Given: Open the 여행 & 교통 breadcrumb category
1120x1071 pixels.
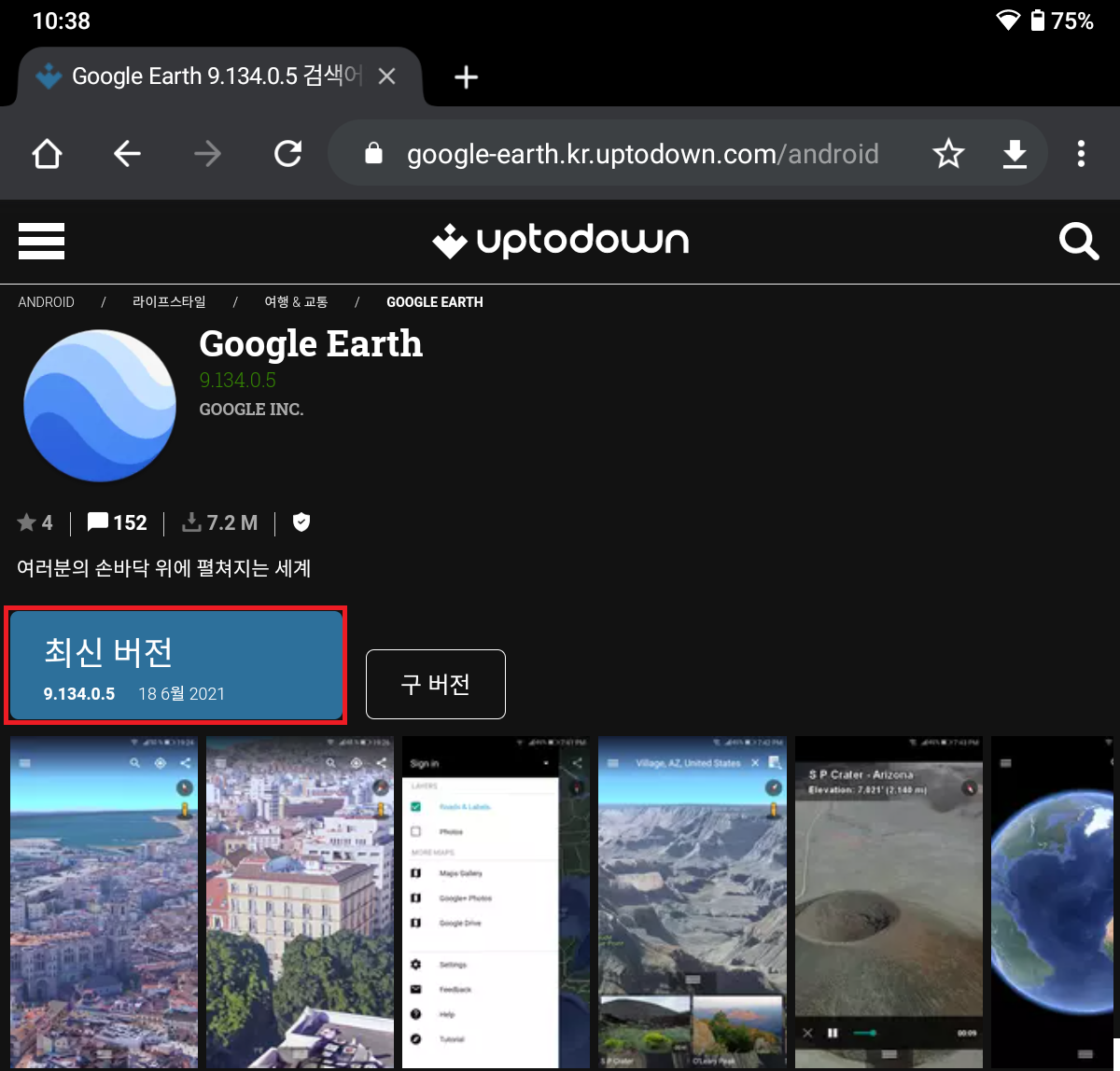Looking at the screenshot, I should tap(296, 302).
